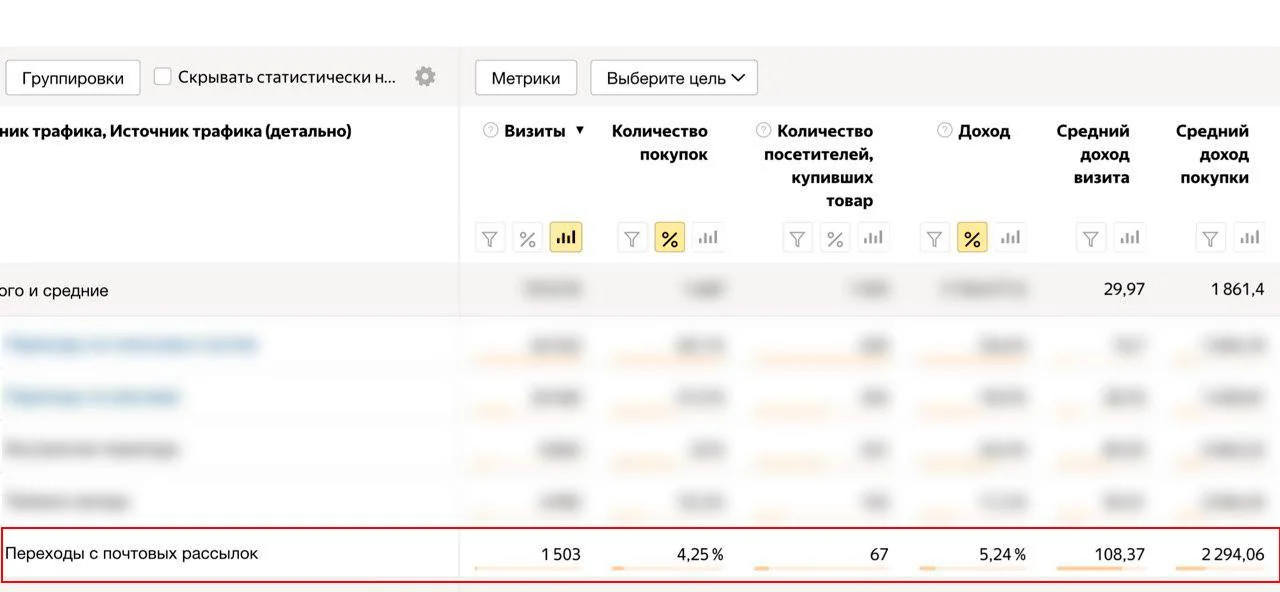Open table settings via the gear icon

click(424, 75)
